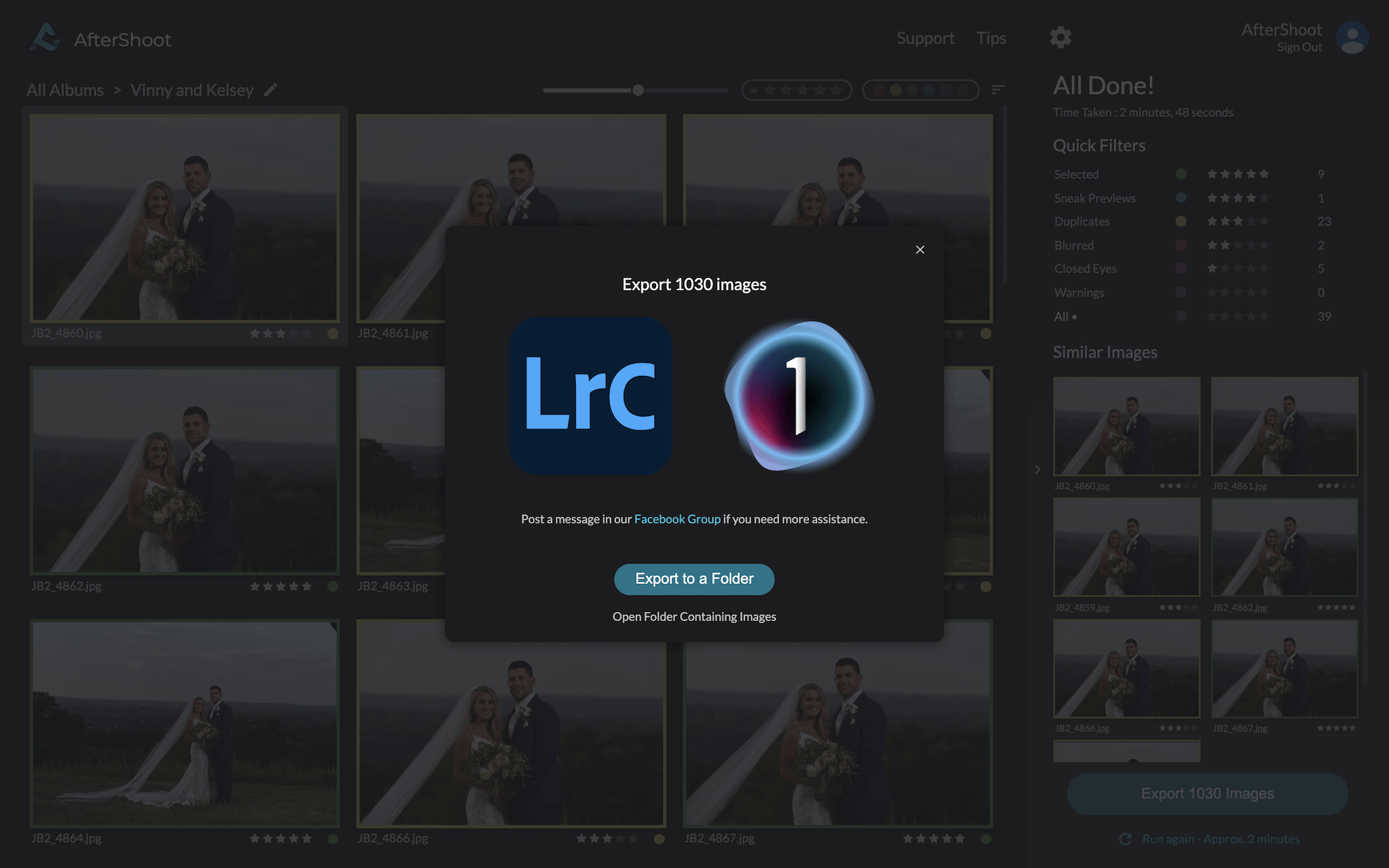Choose the Capture One export icon
The height and width of the screenshot is (868, 1389).
click(x=799, y=395)
